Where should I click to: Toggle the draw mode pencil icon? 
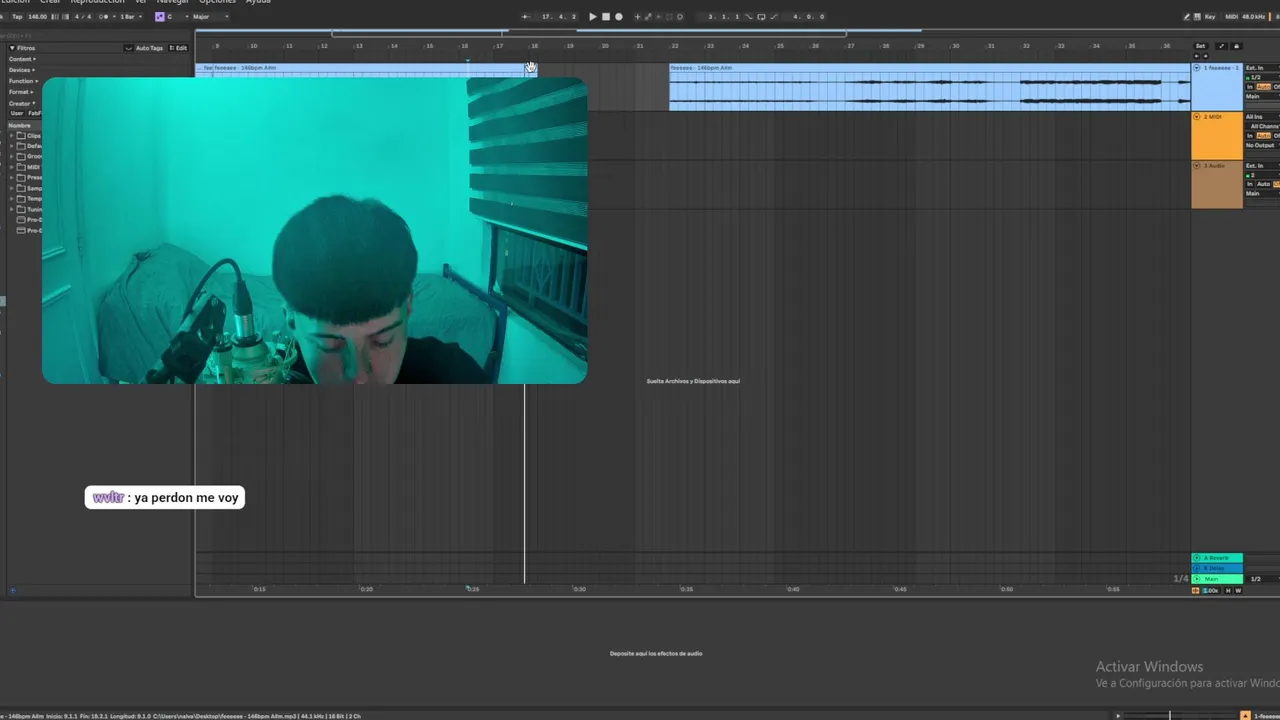click(1187, 17)
